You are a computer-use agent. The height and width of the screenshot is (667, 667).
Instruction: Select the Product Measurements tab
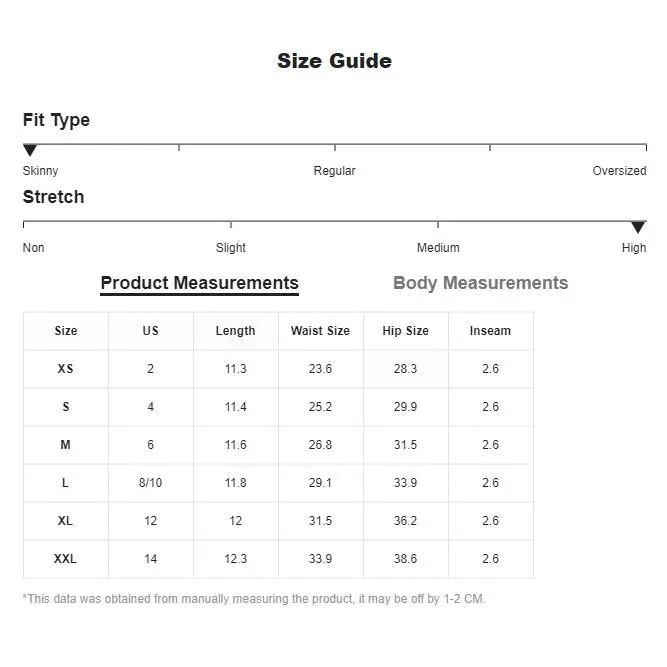click(x=199, y=283)
